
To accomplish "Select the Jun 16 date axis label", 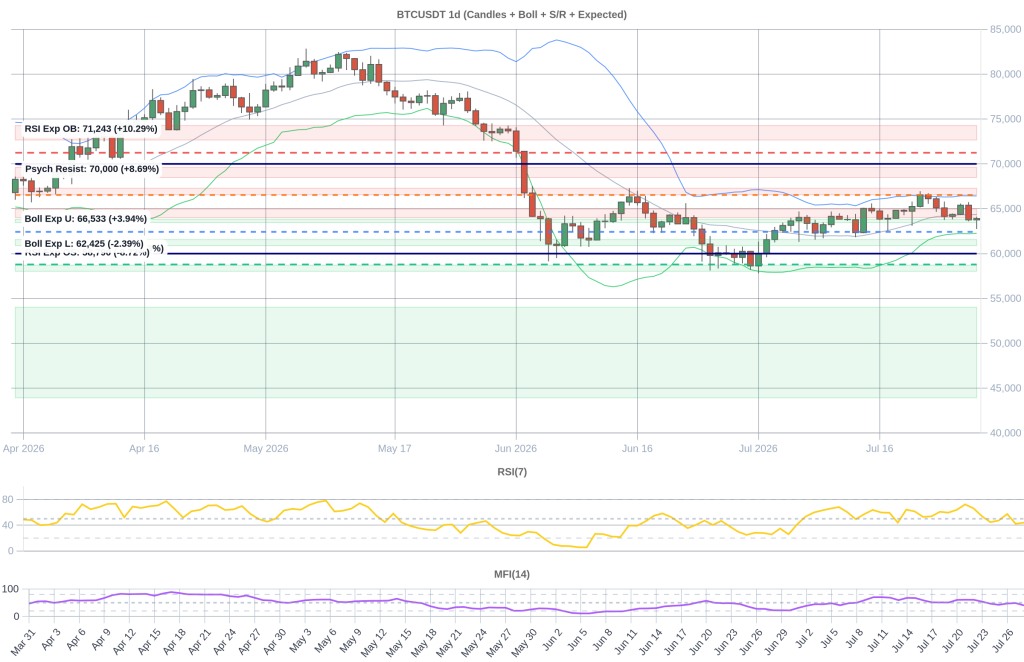I will [x=637, y=449].
